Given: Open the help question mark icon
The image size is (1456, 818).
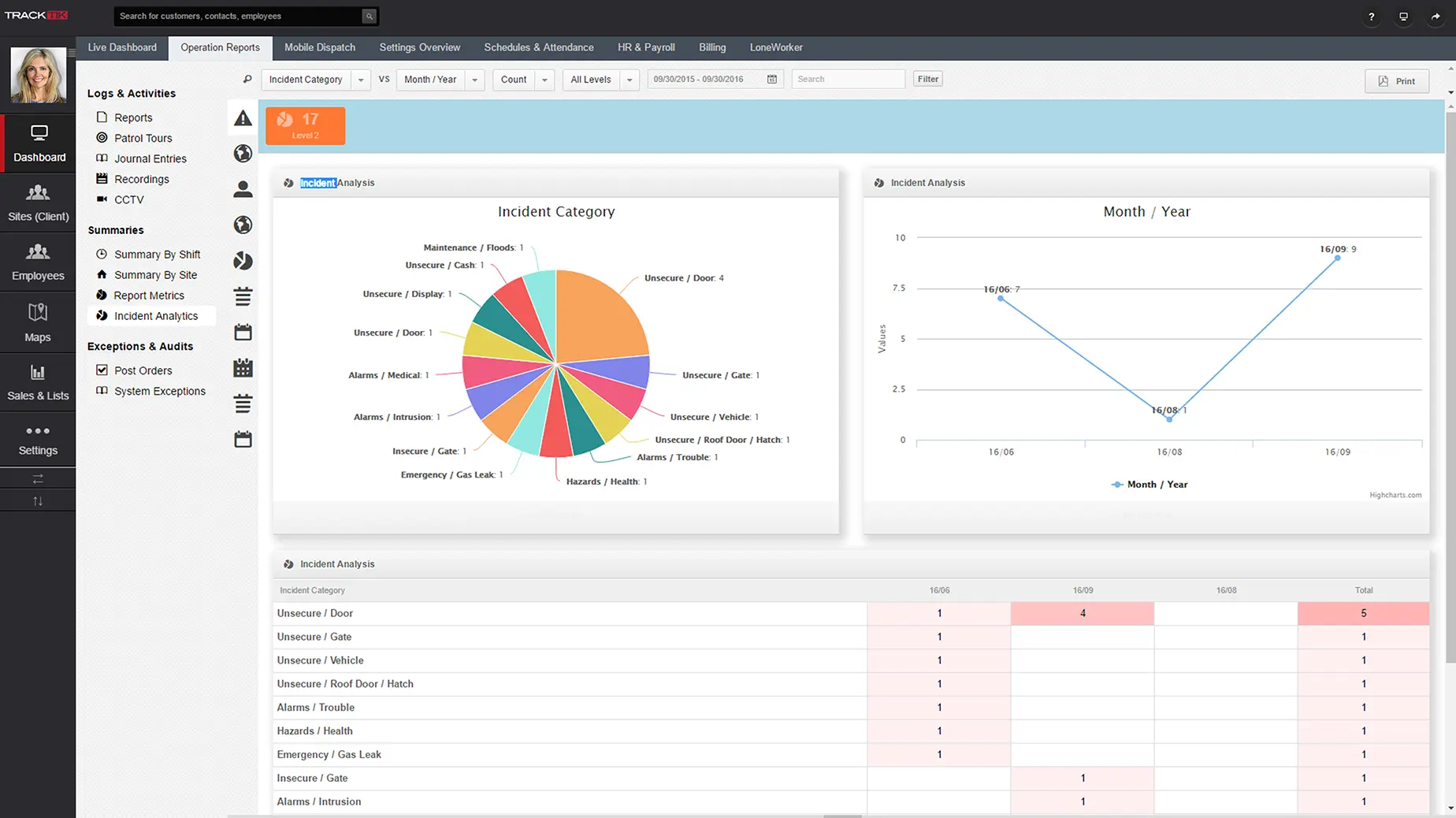Looking at the screenshot, I should click(x=1371, y=17).
